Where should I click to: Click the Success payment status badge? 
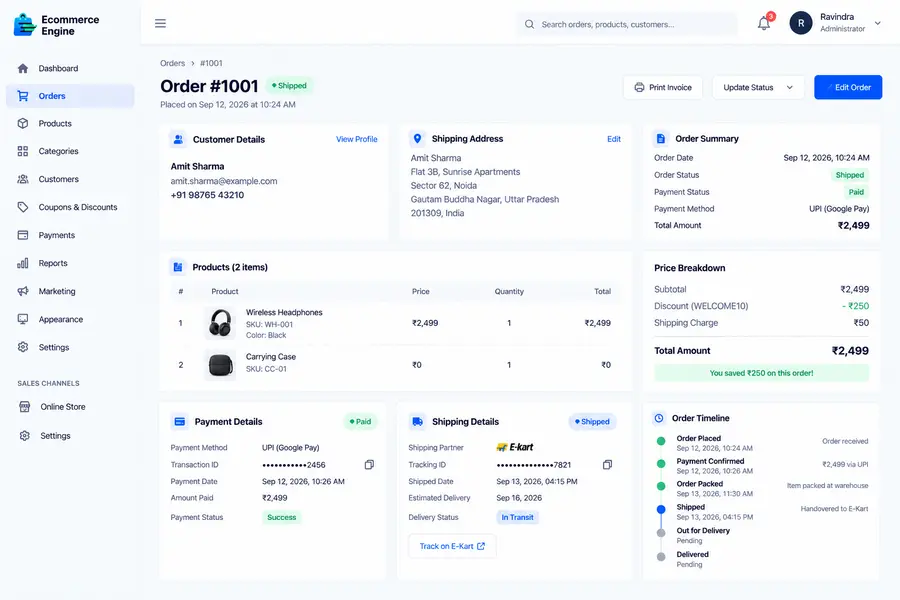point(281,517)
